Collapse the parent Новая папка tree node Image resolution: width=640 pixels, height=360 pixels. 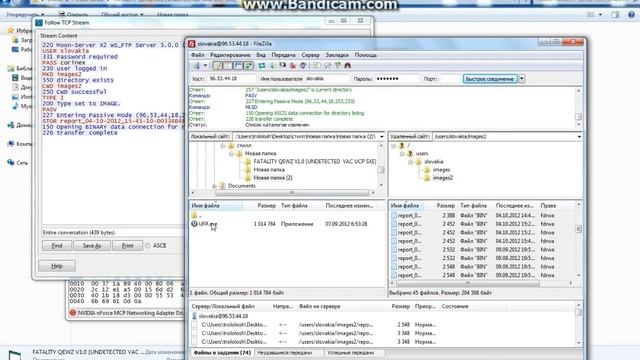(x=231, y=154)
